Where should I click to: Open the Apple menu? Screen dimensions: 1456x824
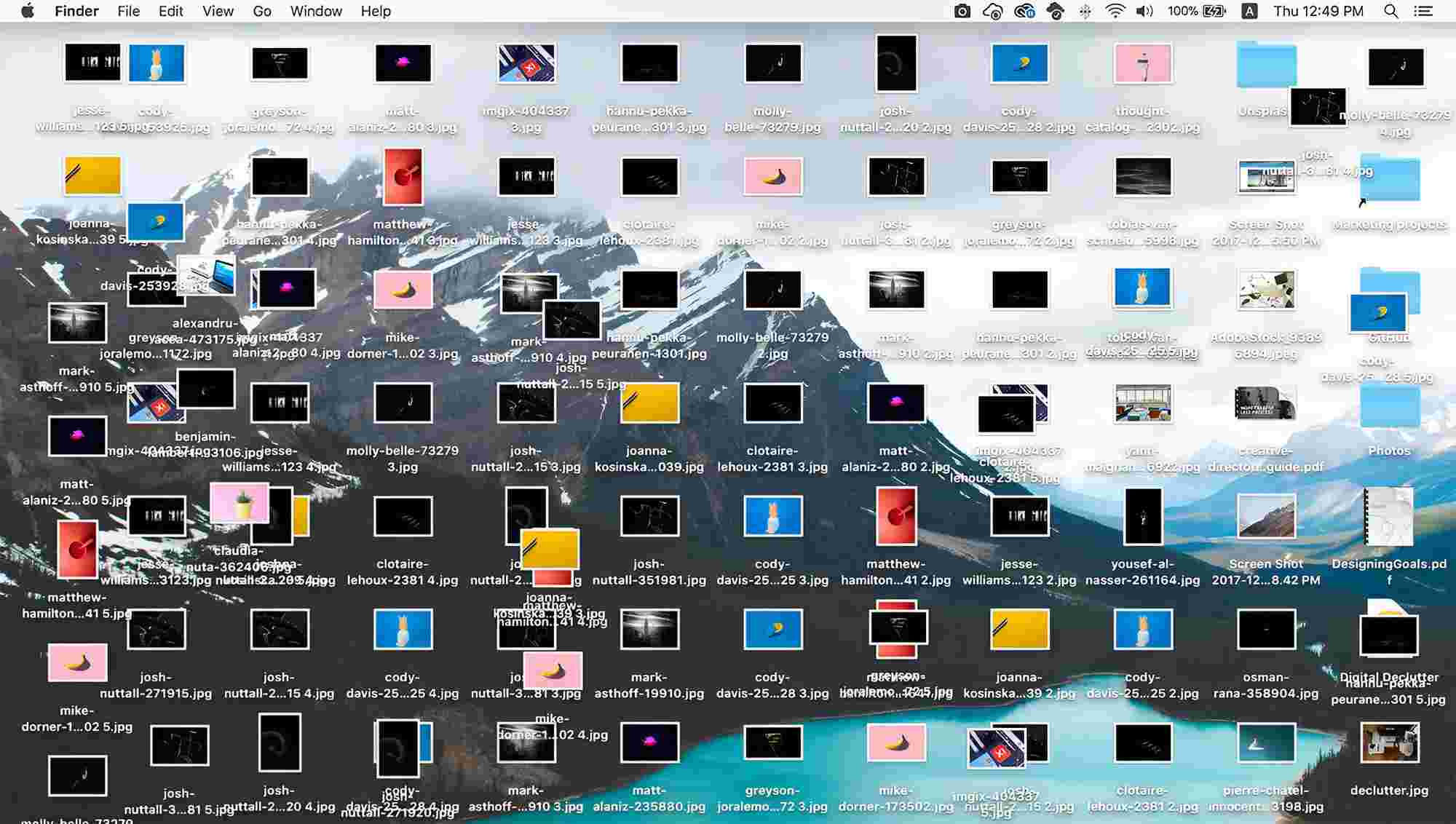point(28,11)
